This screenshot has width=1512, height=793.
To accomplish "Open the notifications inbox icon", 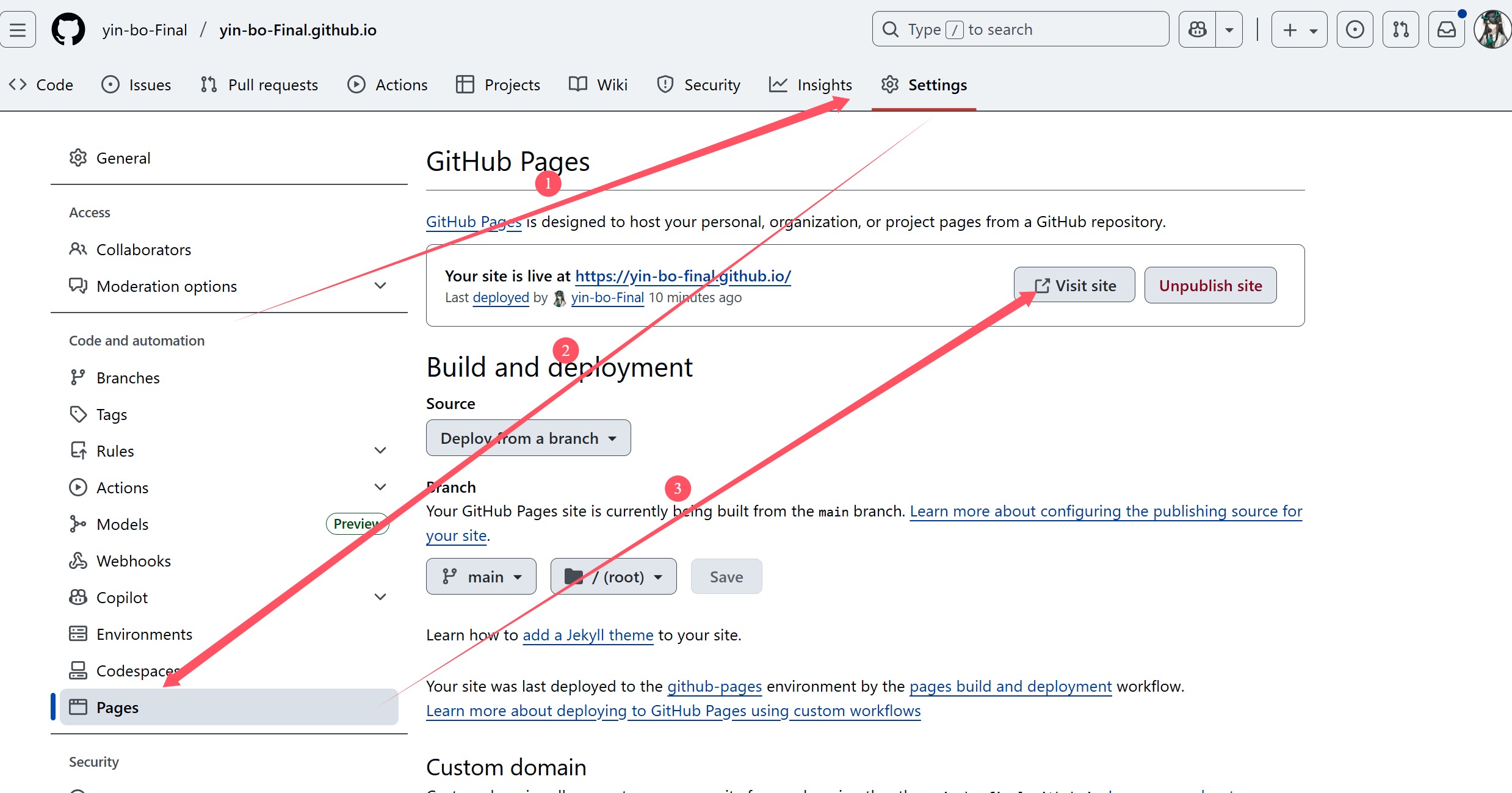I will pos(1446,29).
